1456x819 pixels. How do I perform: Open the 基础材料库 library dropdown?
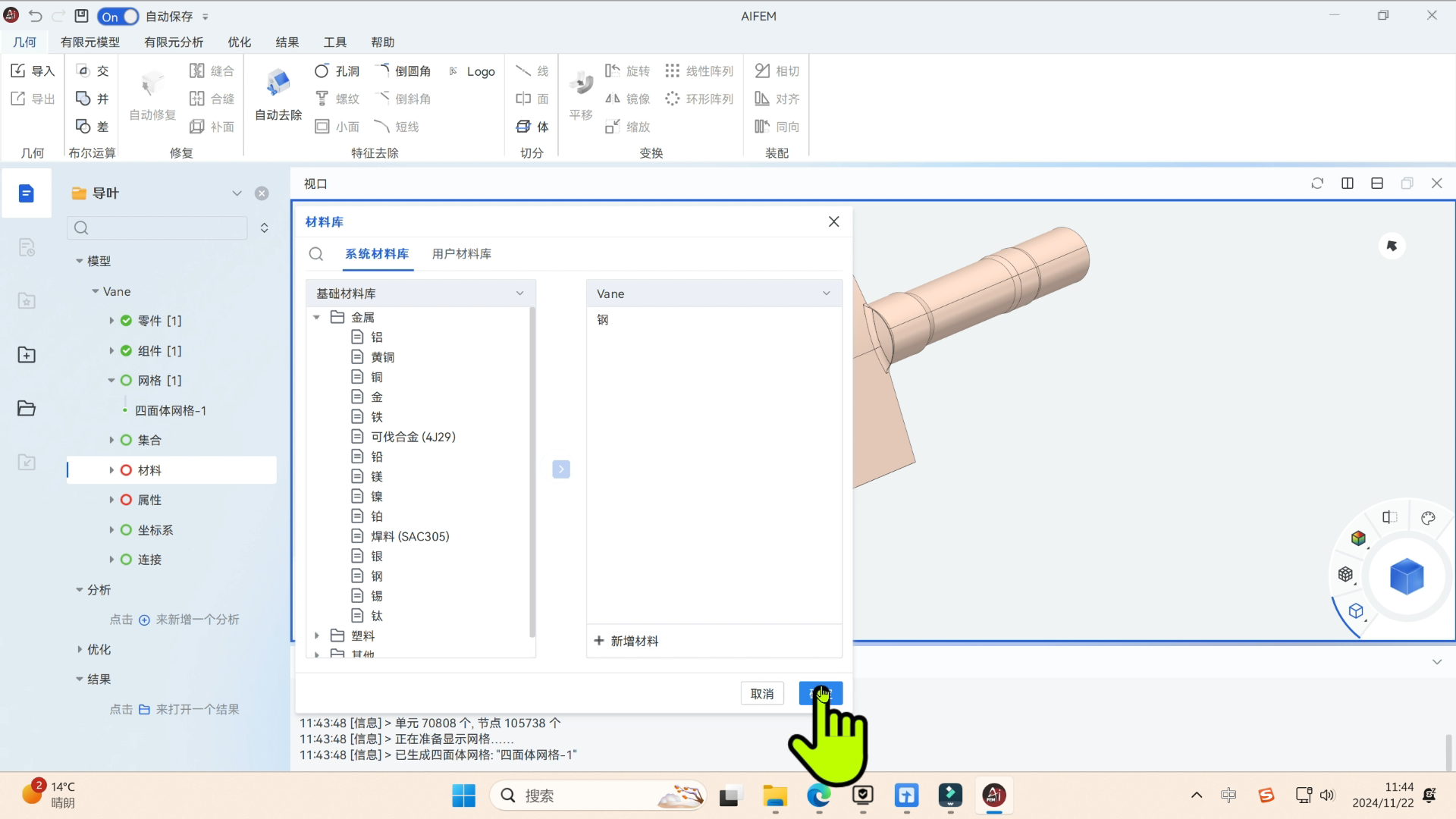420,293
